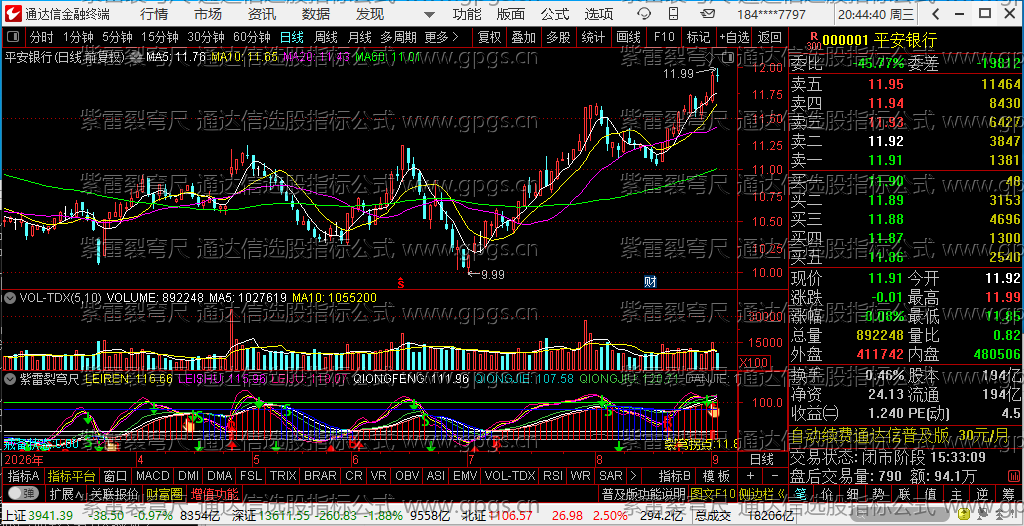Click the 上证 index 3941.39 in status bar
Image resolution: width=1024 pixels, height=526 pixels.
coord(38,516)
